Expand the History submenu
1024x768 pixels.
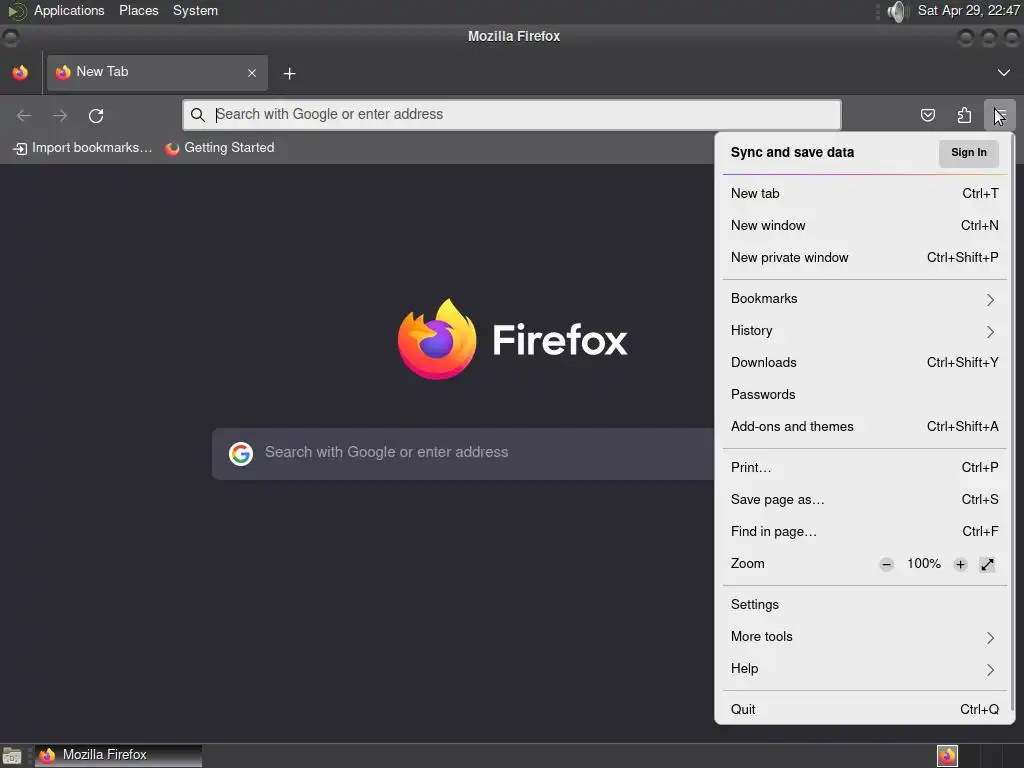[864, 330]
